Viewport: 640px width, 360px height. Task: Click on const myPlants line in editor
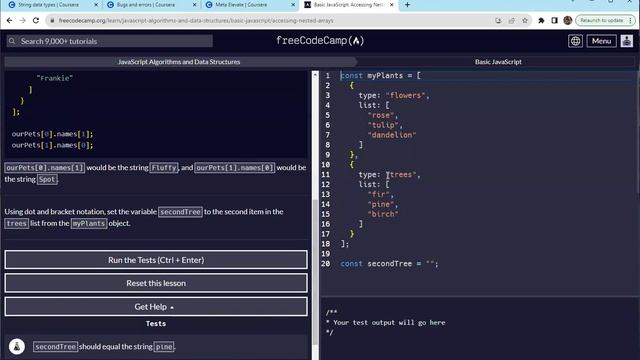(x=380, y=76)
